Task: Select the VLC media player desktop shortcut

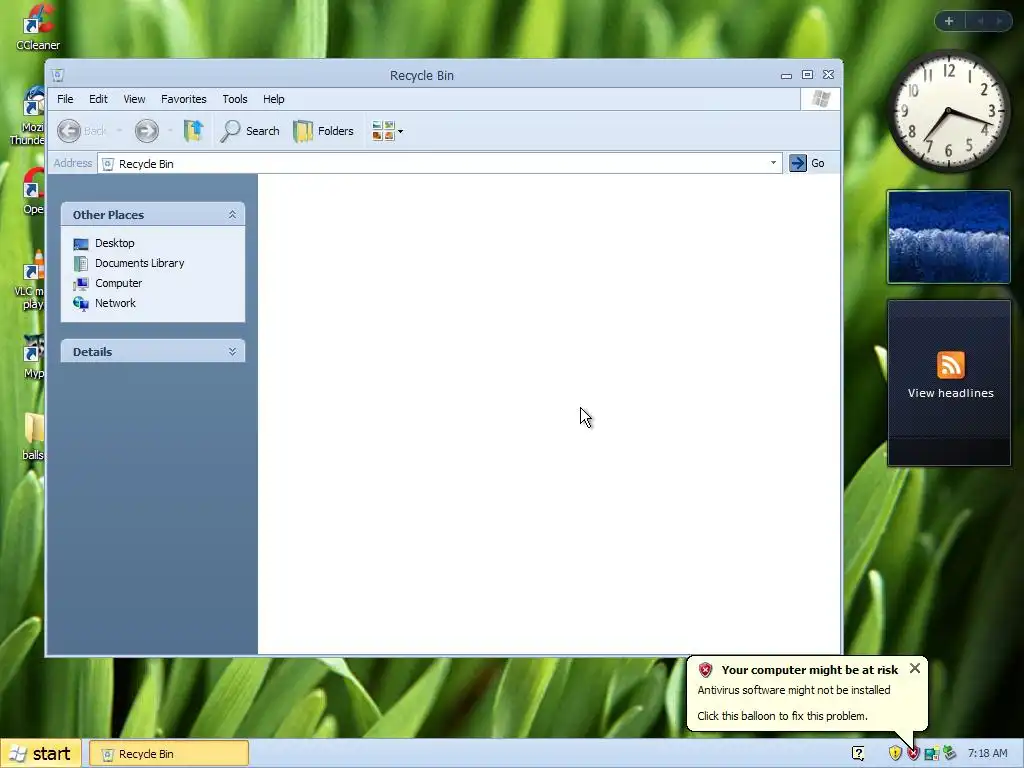Action: pyautogui.click(x=31, y=282)
